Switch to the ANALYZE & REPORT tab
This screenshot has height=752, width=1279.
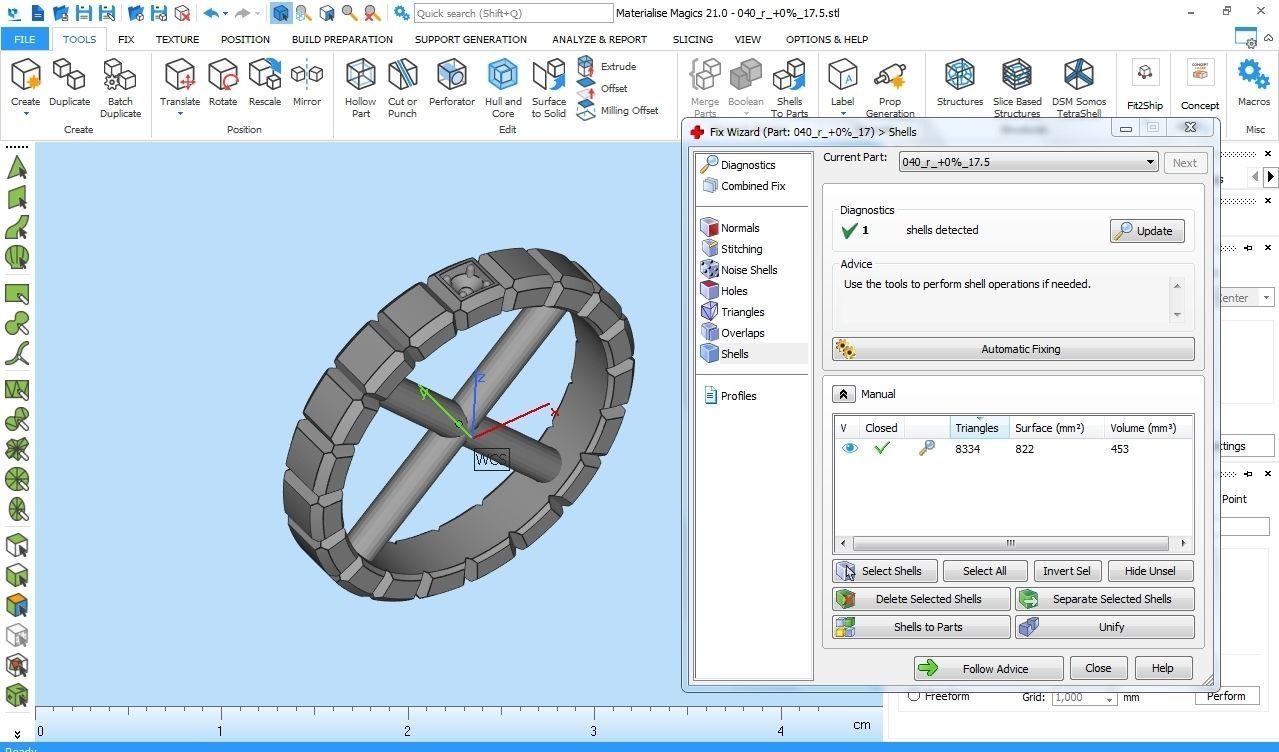tap(599, 39)
